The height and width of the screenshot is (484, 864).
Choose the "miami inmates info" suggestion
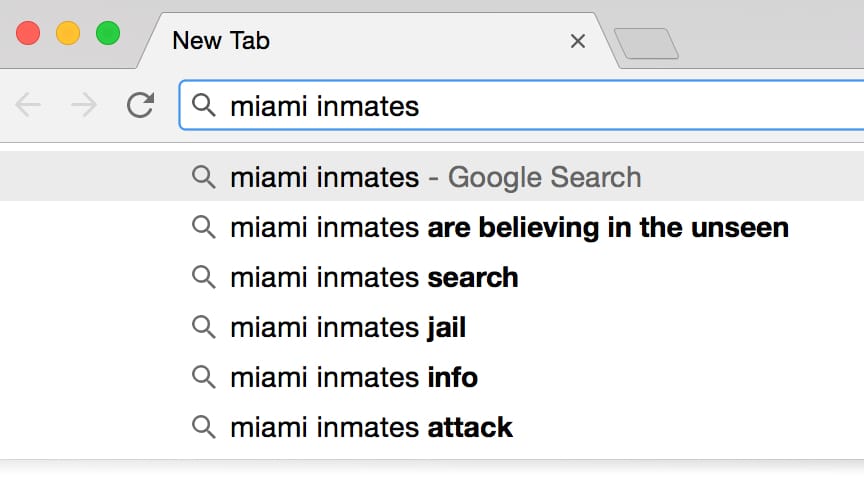click(354, 377)
